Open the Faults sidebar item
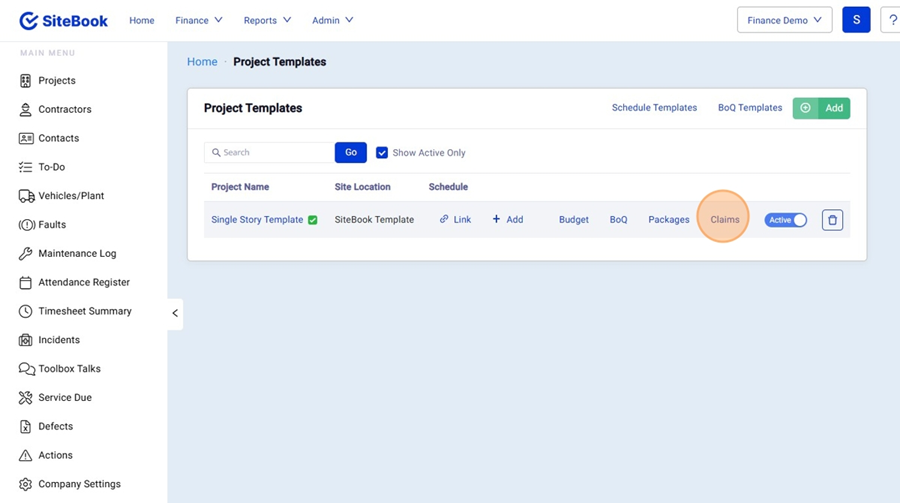900x503 pixels. [x=52, y=225]
